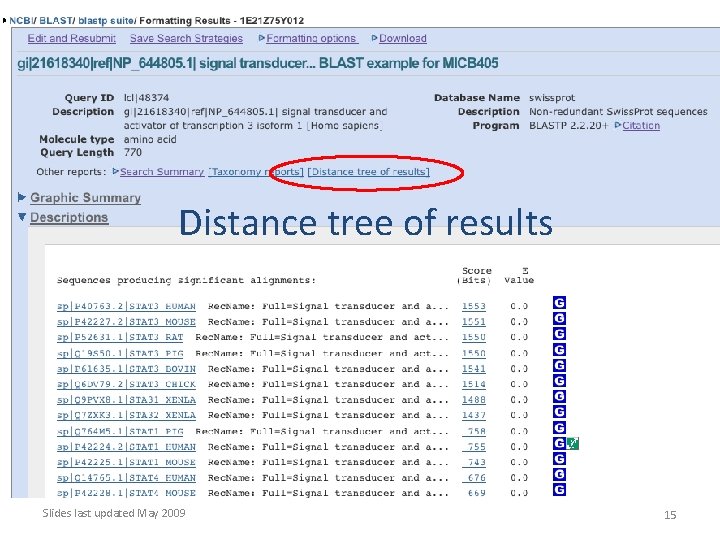Screen dimensions: 720x540
Task: Open the STA32_XENLA sequence link
Action: click(126, 416)
